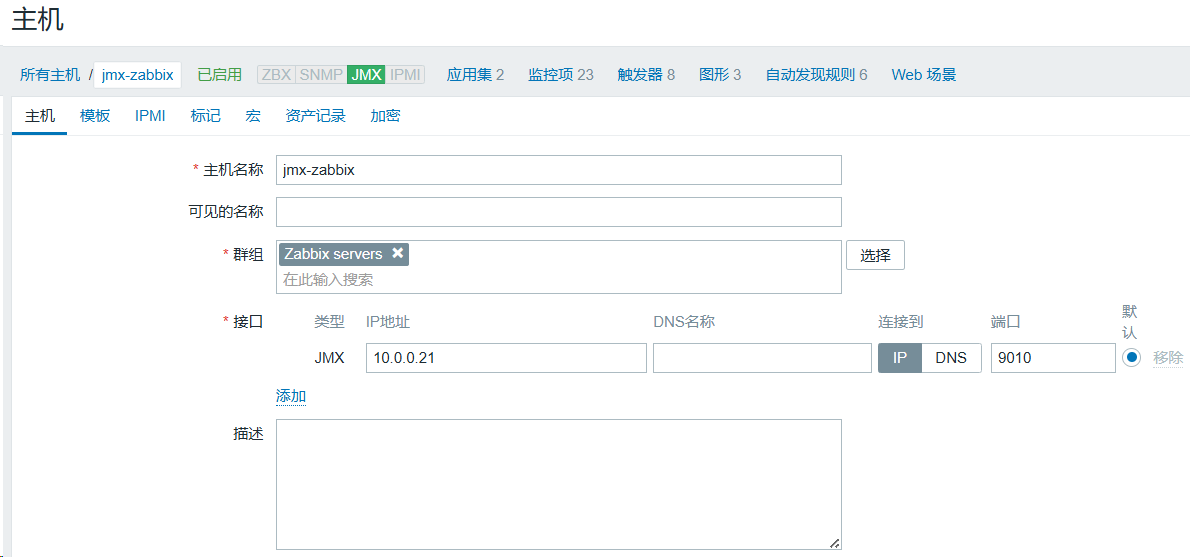Set connect-to mode to IP
Screen dimensions: 1190x557
point(900,358)
